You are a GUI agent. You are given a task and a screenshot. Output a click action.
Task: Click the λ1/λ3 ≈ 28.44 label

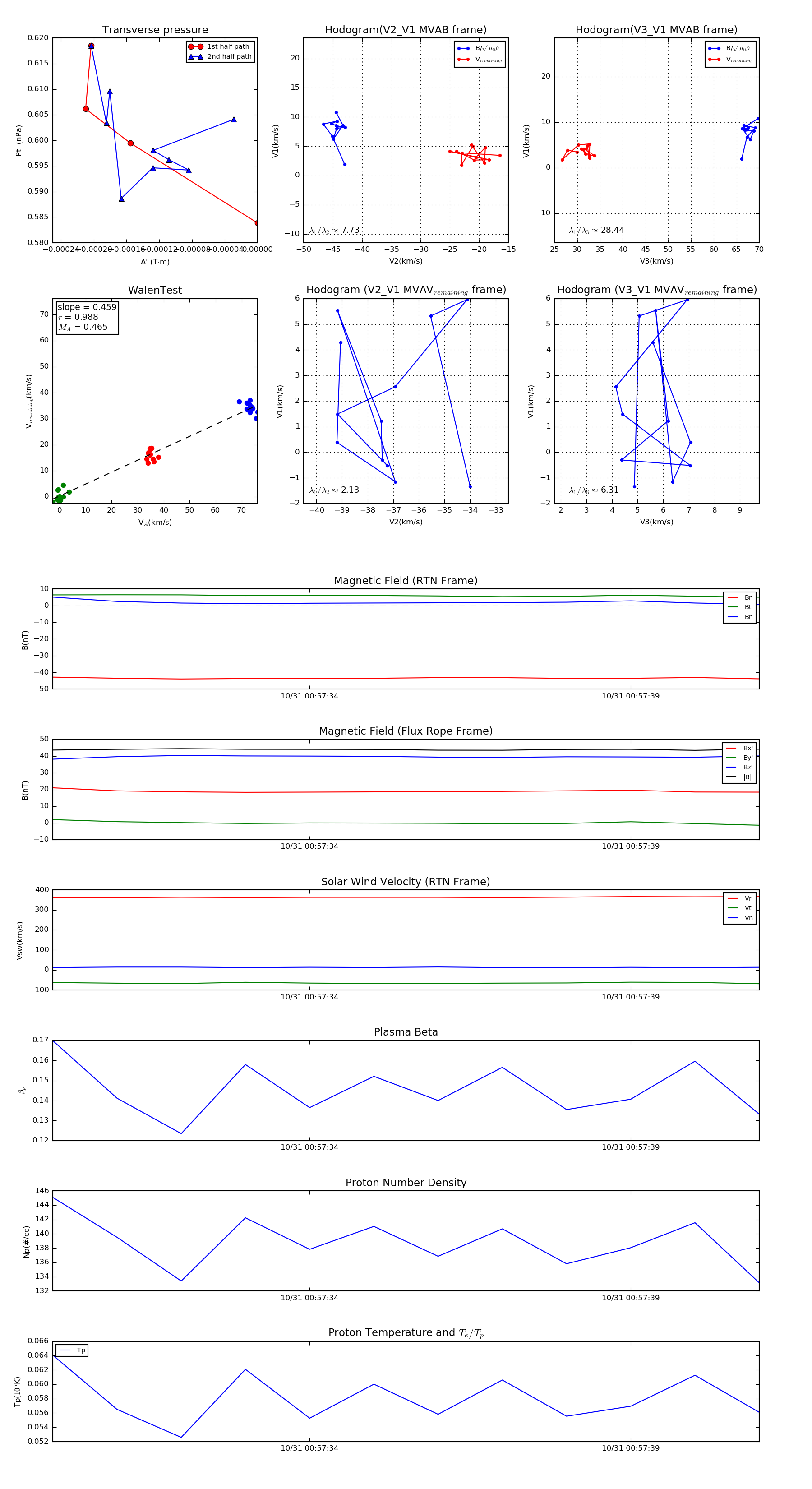point(596,230)
